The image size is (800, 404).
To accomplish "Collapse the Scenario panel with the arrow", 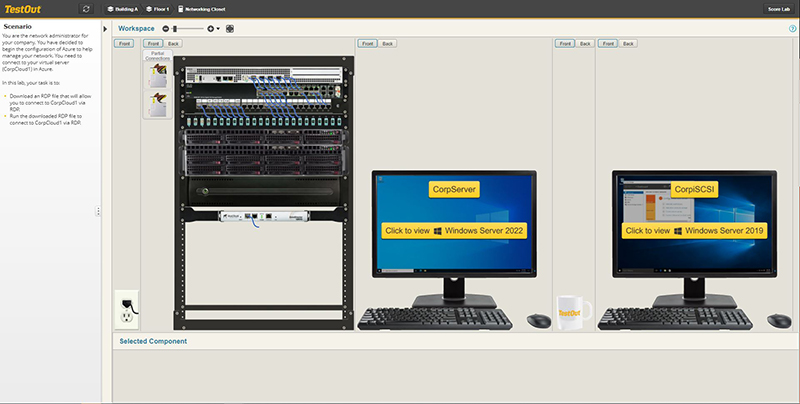I will click(106, 29).
